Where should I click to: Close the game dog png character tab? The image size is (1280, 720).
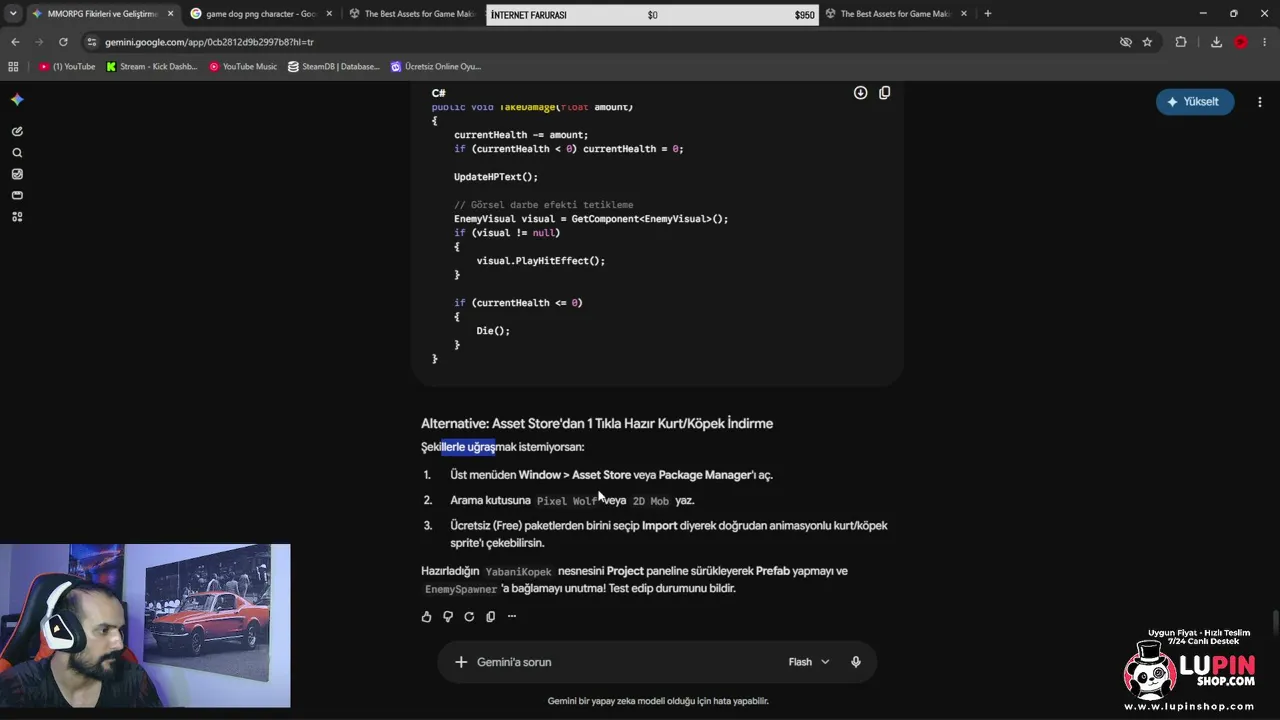[x=329, y=14]
